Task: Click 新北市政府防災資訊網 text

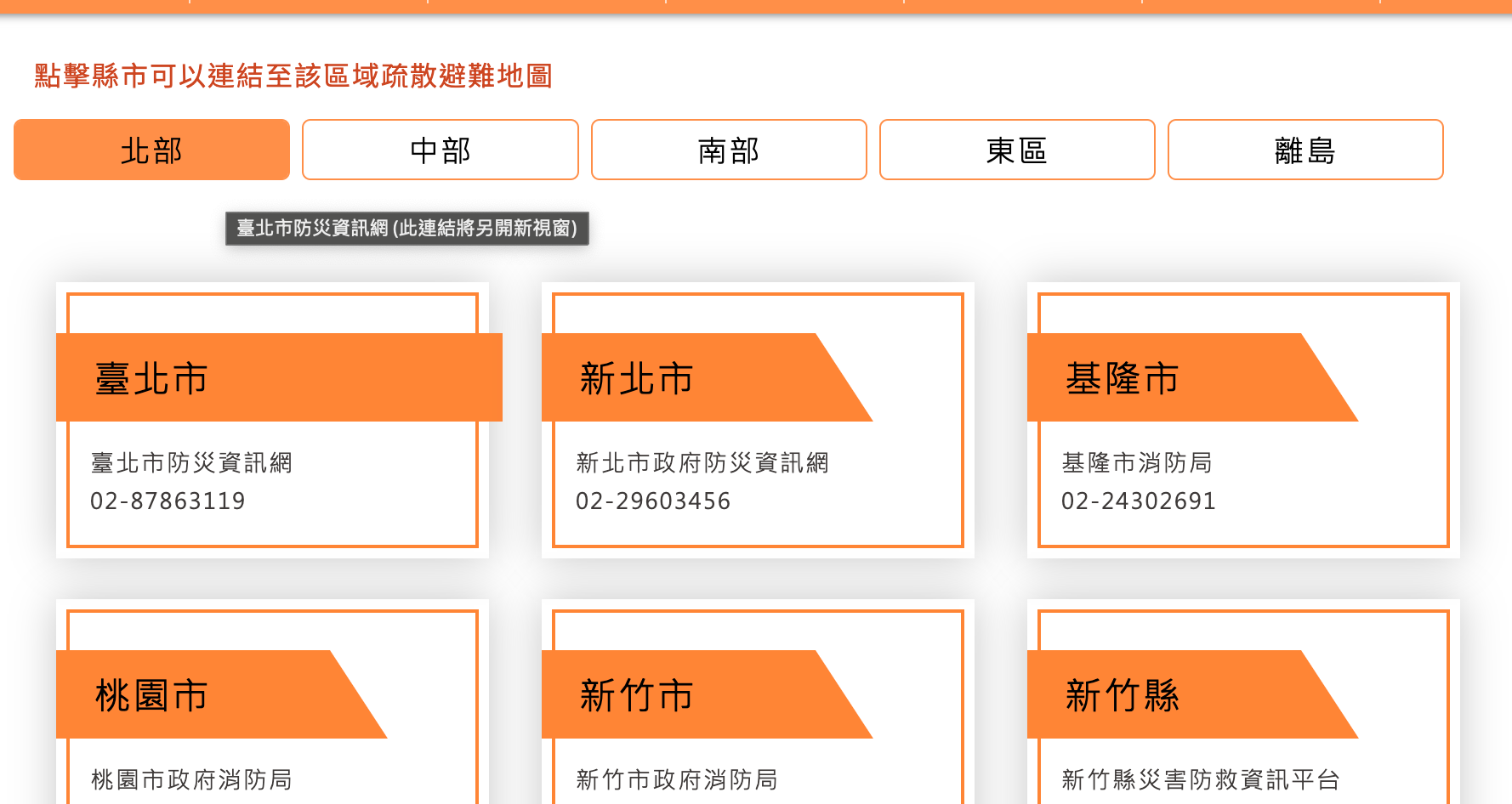Action: click(x=702, y=462)
